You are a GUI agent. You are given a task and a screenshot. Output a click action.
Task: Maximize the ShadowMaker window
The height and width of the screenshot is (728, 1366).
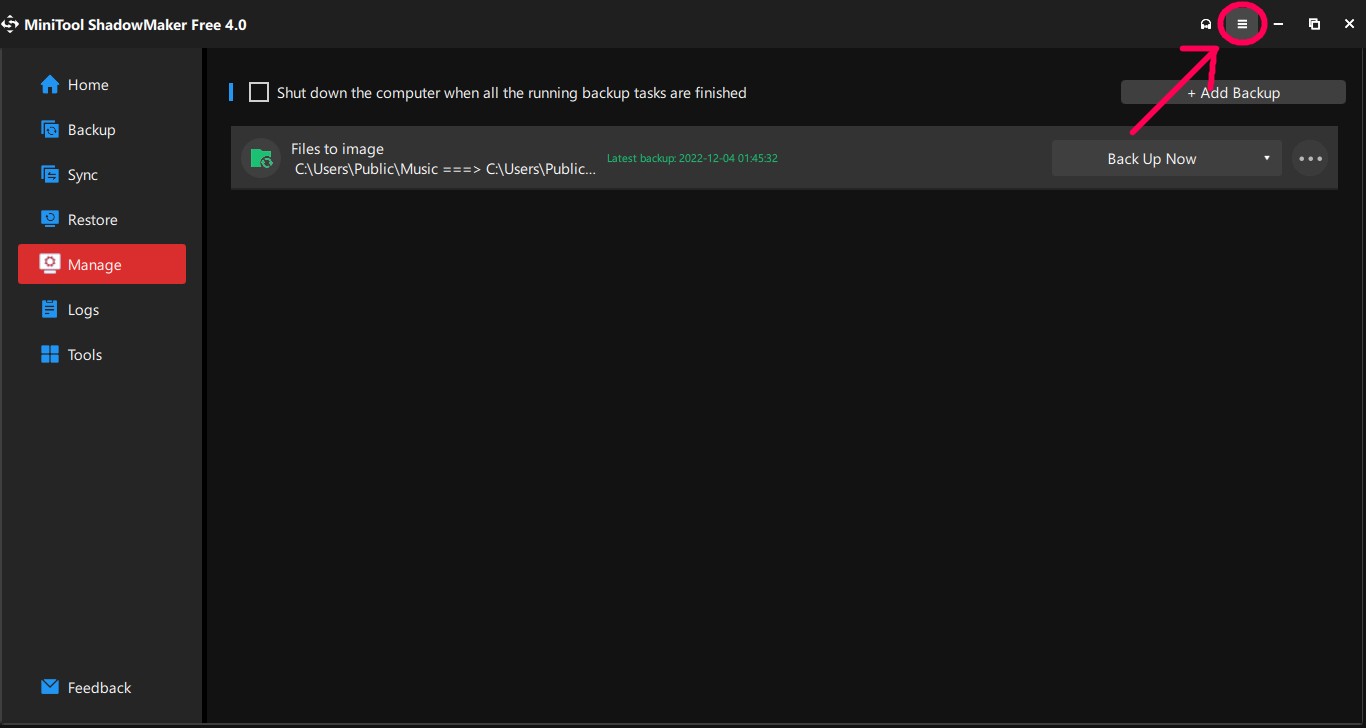[x=1314, y=24]
